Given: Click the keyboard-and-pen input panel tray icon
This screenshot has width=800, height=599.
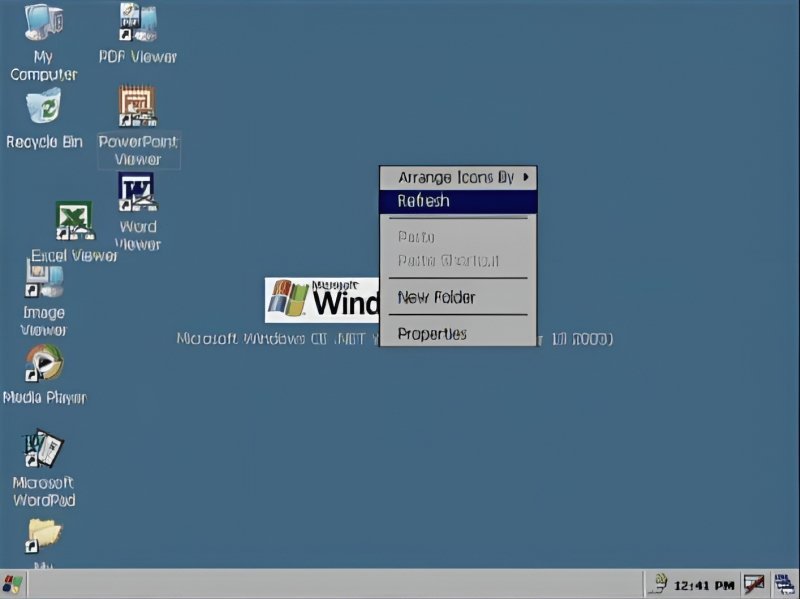Looking at the screenshot, I should coord(754,585).
